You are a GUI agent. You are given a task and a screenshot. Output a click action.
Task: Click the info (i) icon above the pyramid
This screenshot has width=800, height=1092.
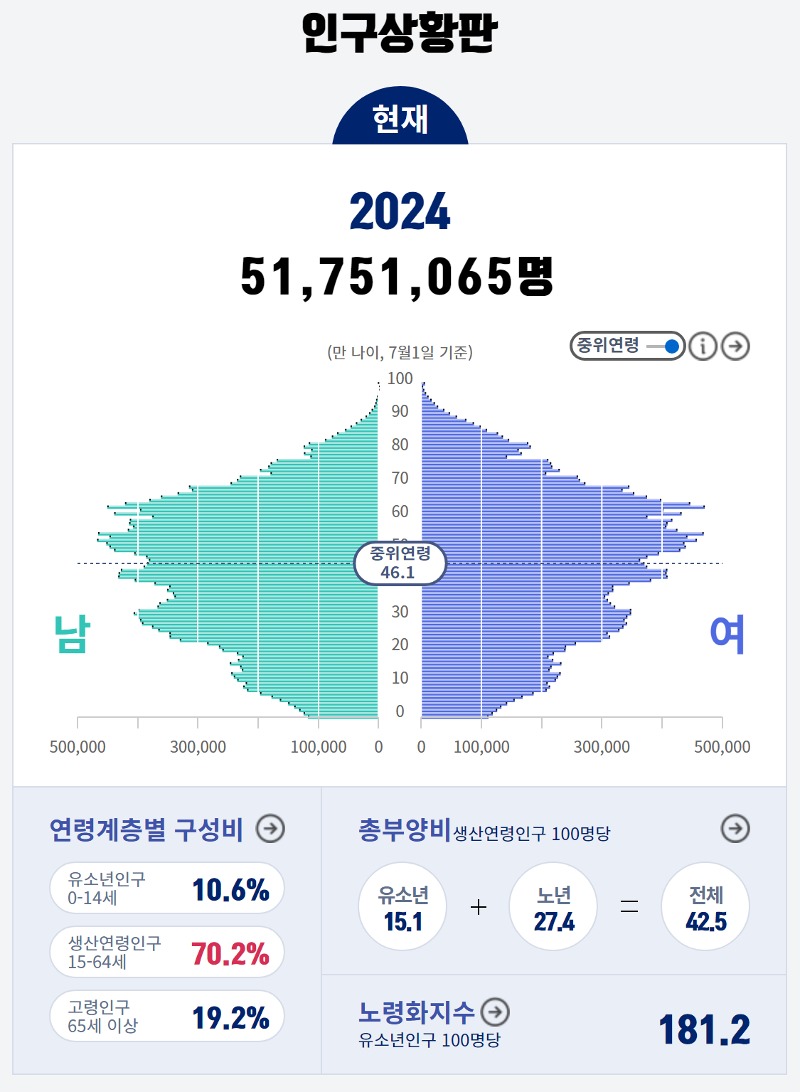click(703, 346)
